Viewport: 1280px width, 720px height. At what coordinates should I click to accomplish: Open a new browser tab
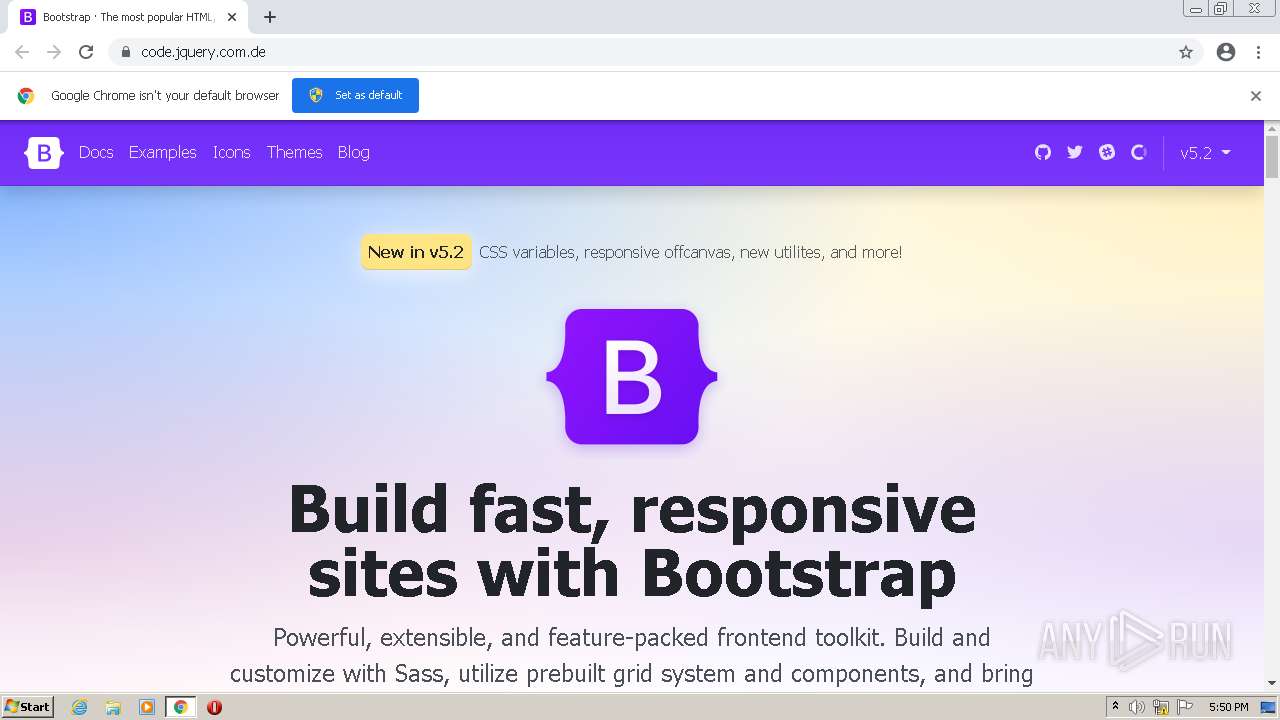point(270,17)
